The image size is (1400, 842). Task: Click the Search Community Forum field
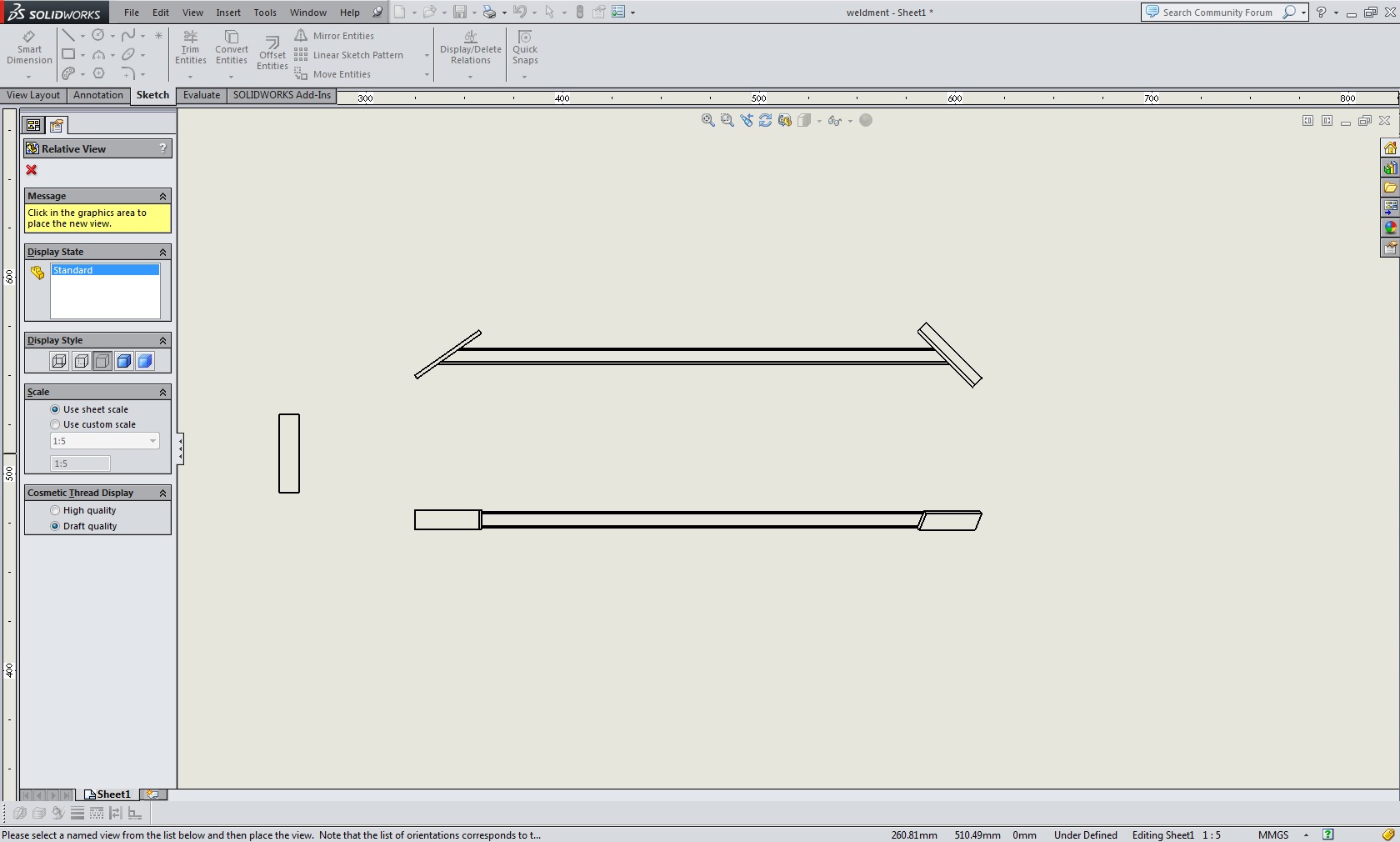[1217, 13]
